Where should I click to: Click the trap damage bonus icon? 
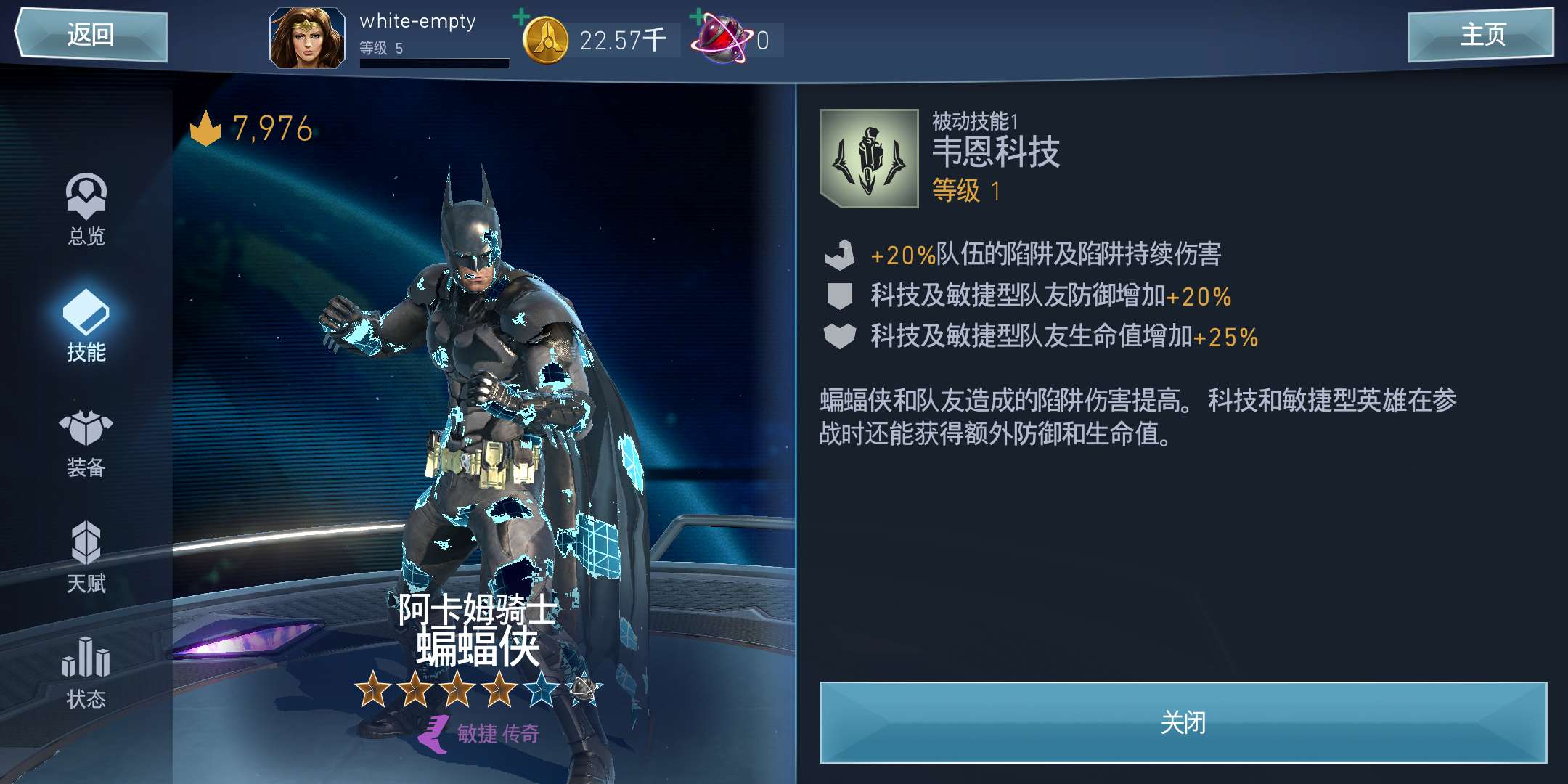(x=840, y=255)
